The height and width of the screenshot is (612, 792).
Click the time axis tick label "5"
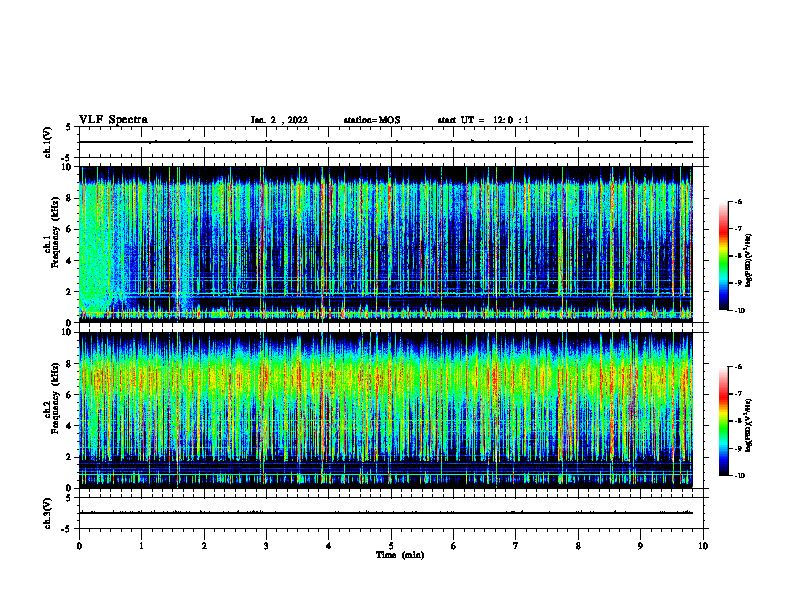391,546
